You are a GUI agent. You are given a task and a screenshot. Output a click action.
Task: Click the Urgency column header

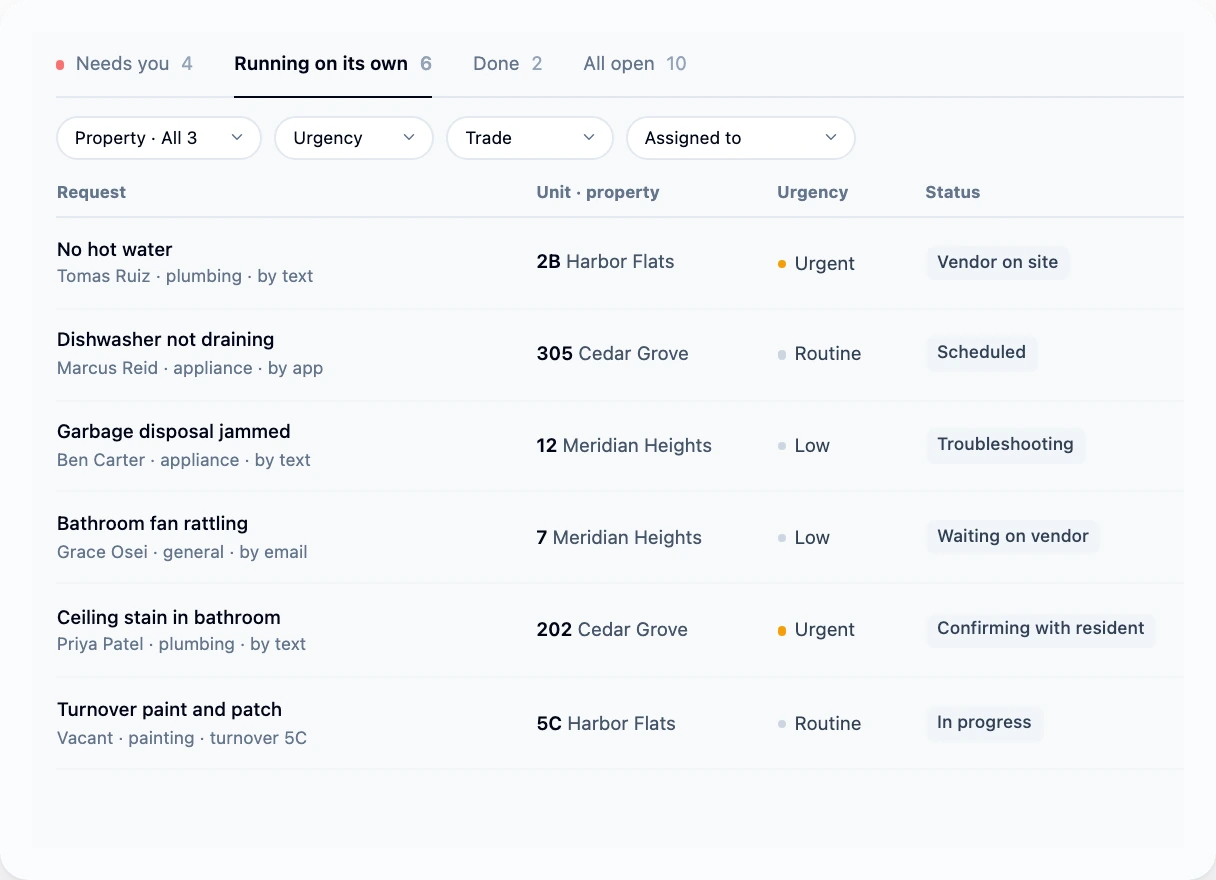click(812, 192)
